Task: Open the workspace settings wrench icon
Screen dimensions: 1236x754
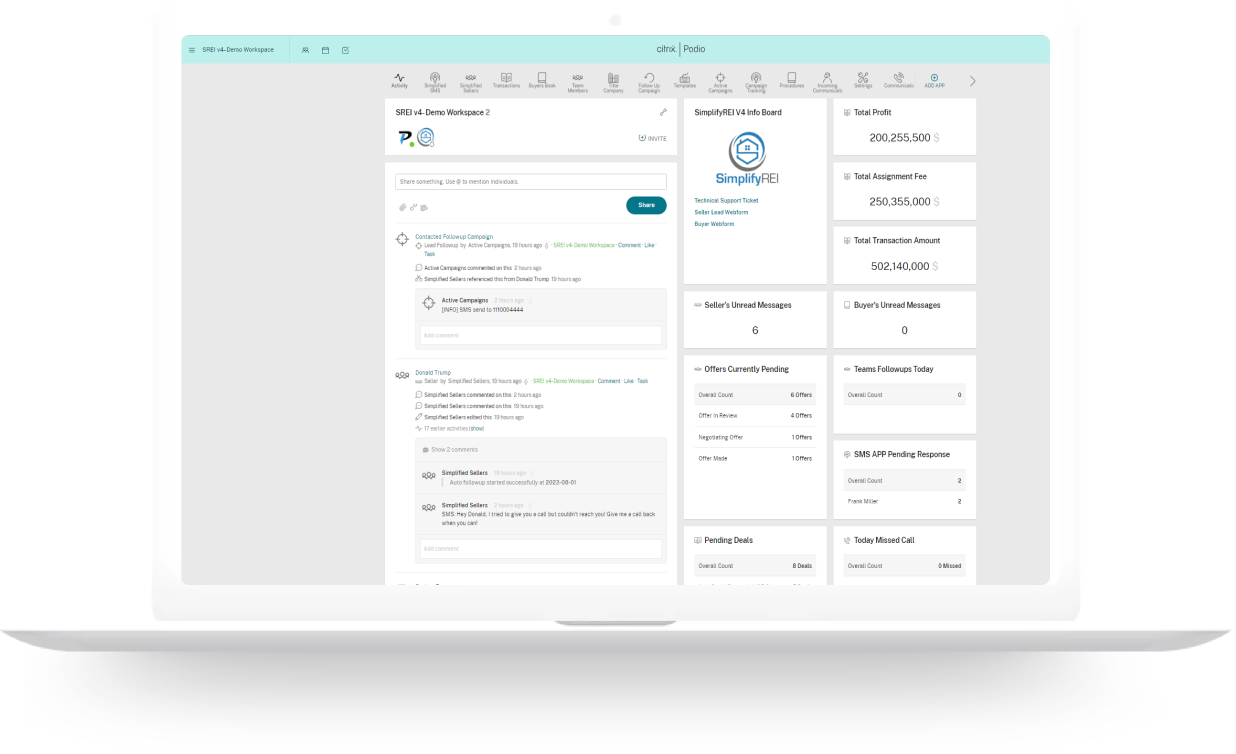Action: pyautogui.click(x=663, y=112)
